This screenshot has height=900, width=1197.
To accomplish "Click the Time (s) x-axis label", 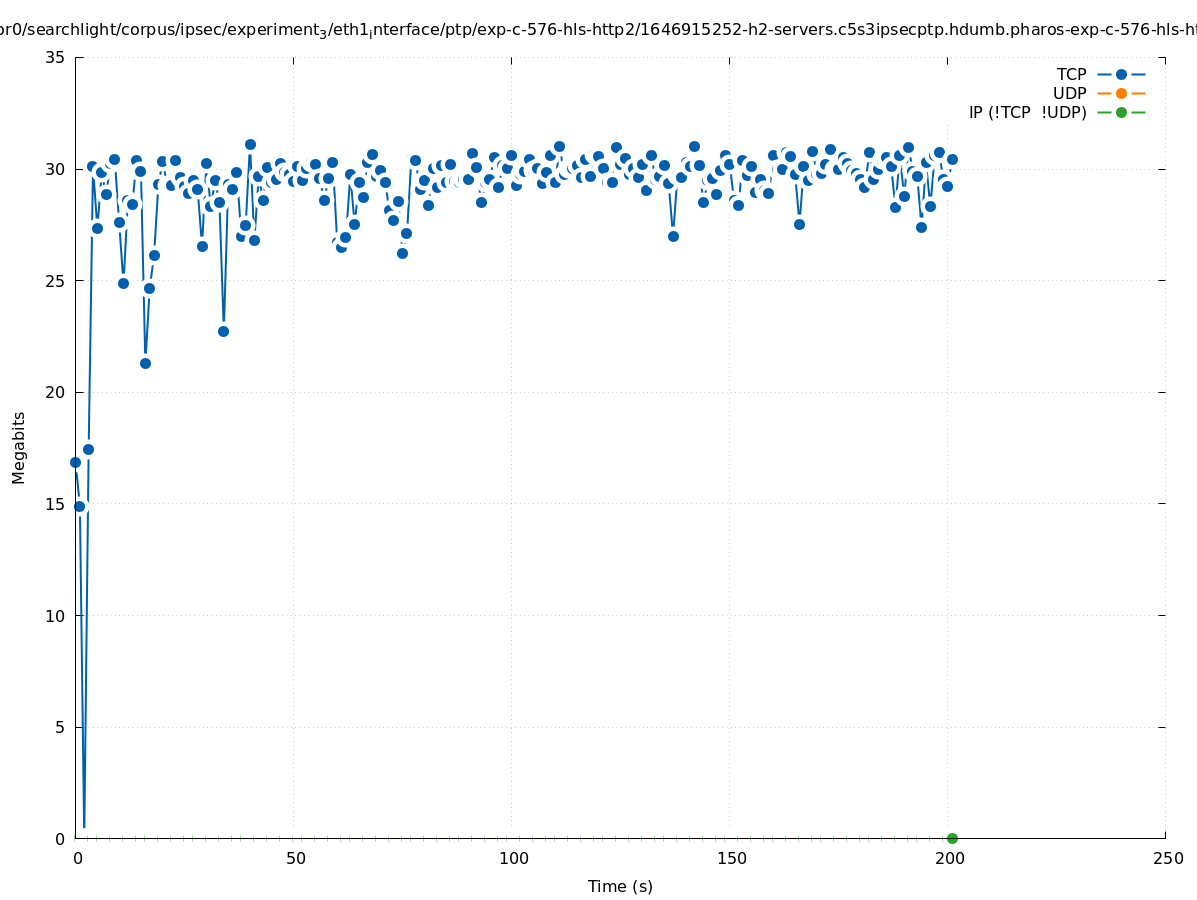I will (x=620, y=886).
